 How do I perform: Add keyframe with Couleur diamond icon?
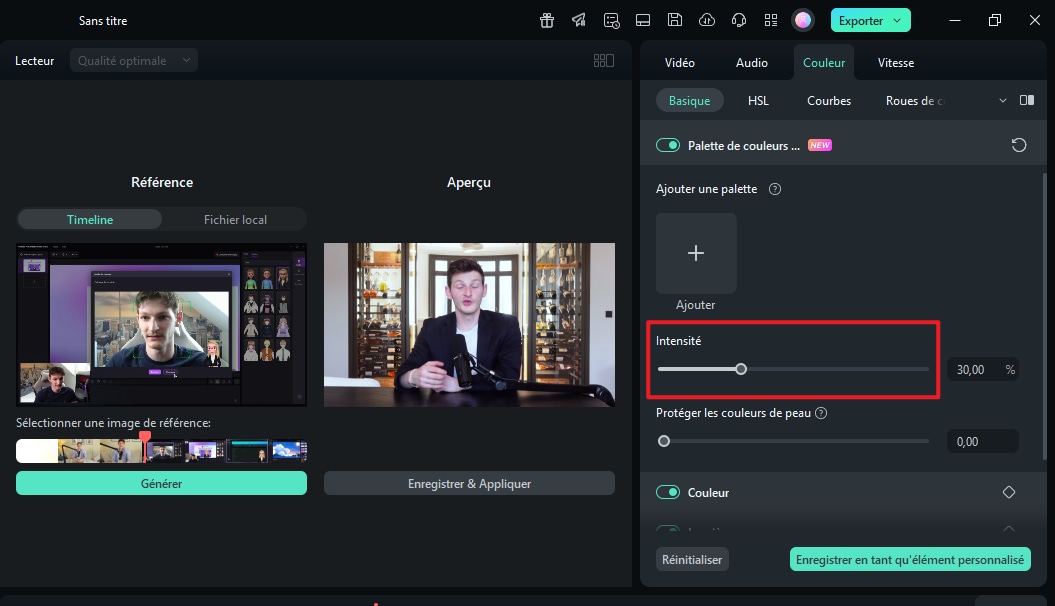pos(1009,492)
